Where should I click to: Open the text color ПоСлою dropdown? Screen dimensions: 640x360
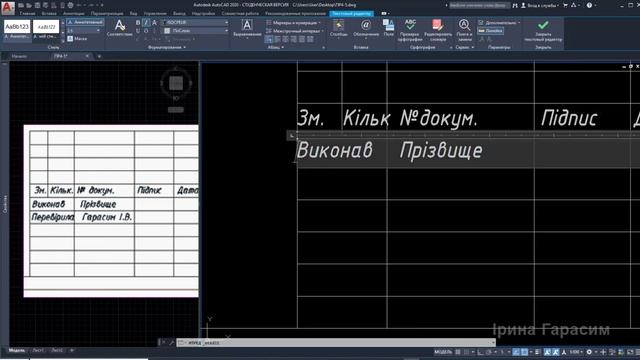click(196, 31)
